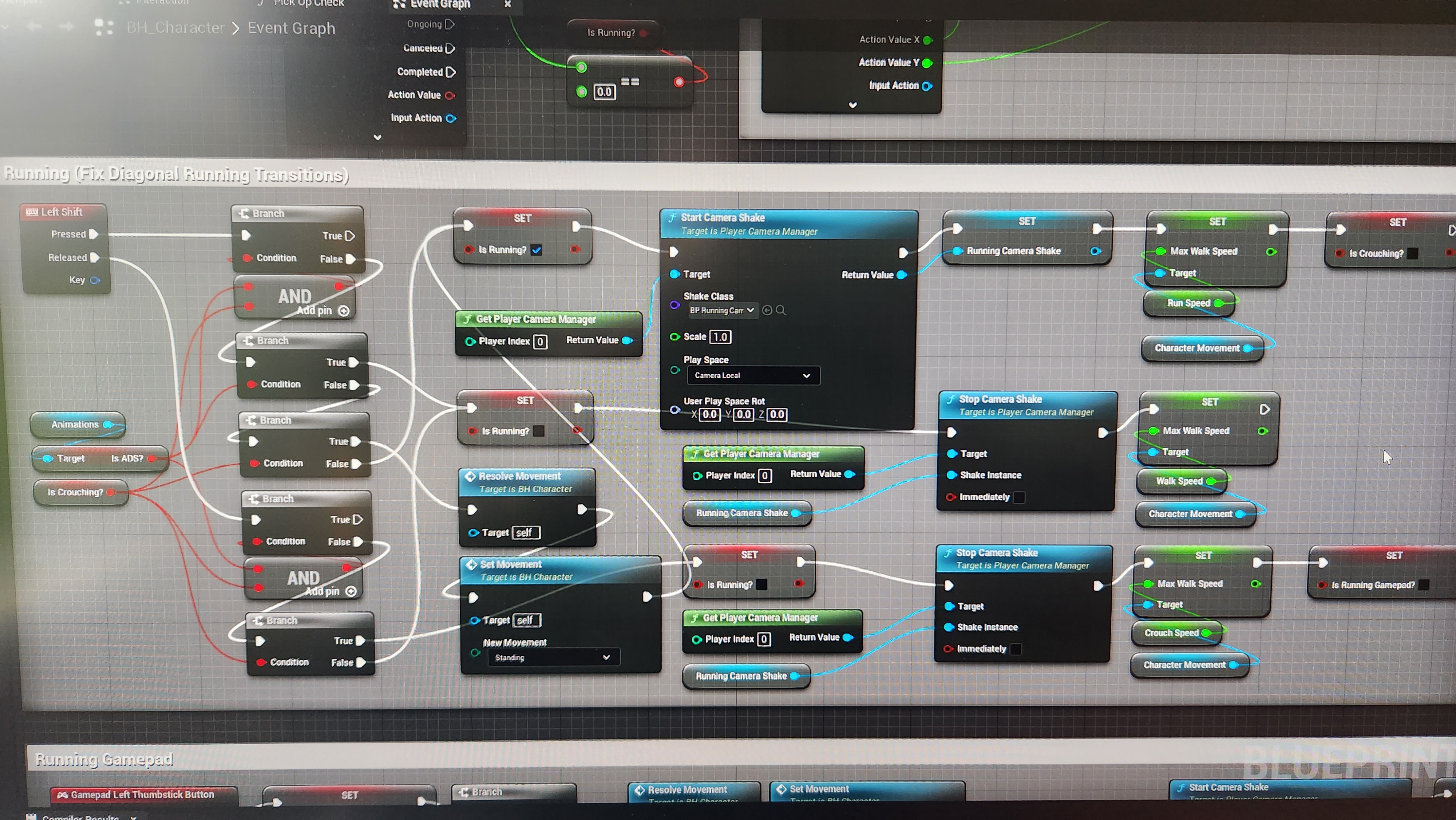Click use-selected-asset arrow beside Shake Class
The image size is (1456, 820).
pyautogui.click(x=767, y=310)
